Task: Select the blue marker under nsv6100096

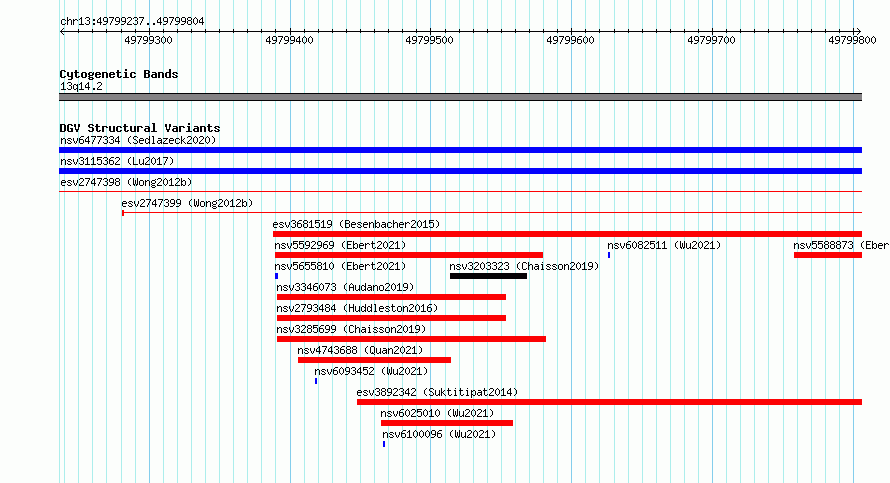Action: tap(384, 444)
